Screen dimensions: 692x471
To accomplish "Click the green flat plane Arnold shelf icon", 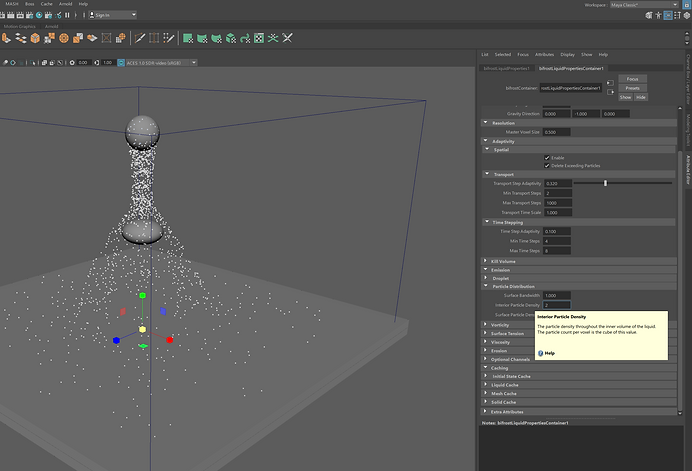I will pyautogui.click(x=188, y=38).
